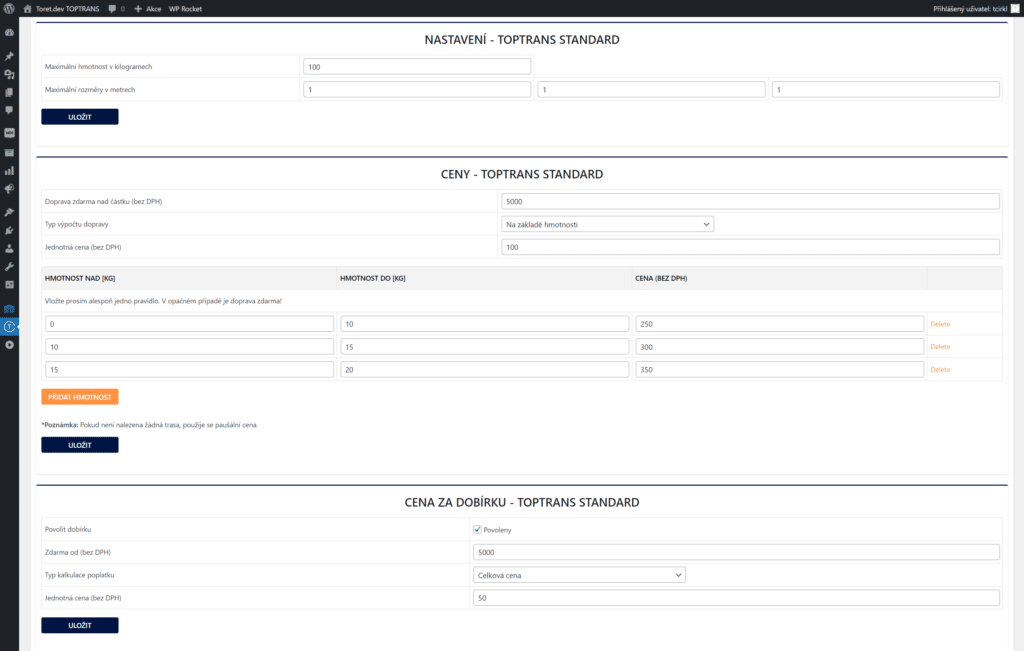Click the CENA (BEZ DPH) column header

pyautogui.click(x=661, y=278)
